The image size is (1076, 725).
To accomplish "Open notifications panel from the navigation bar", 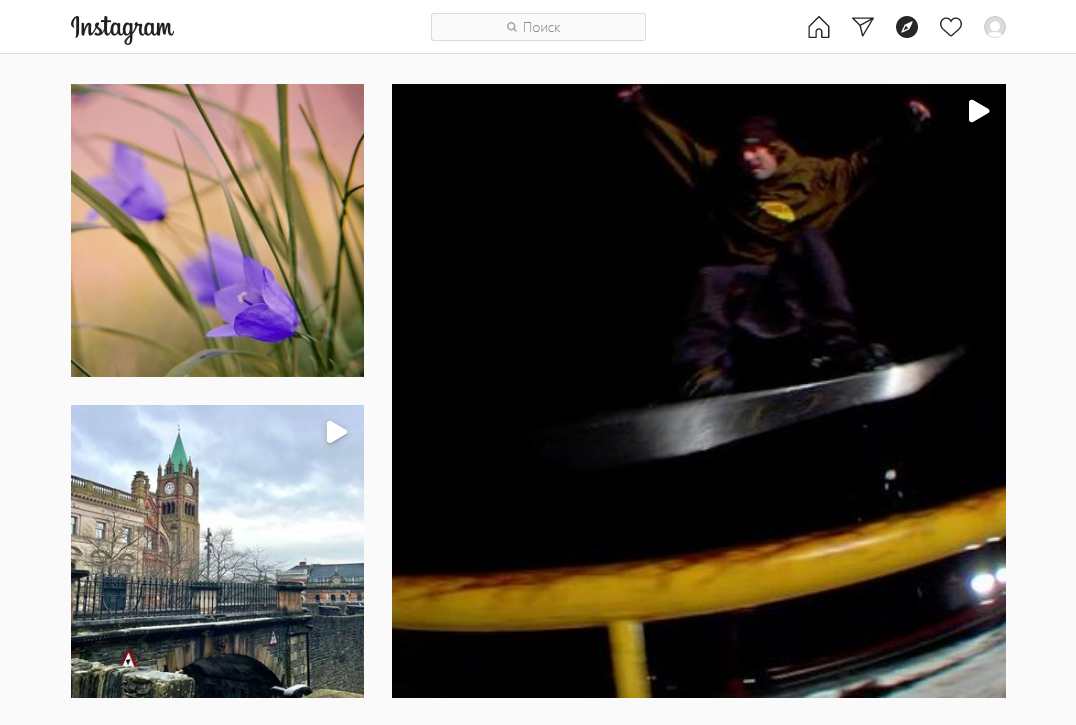I will coord(950,27).
